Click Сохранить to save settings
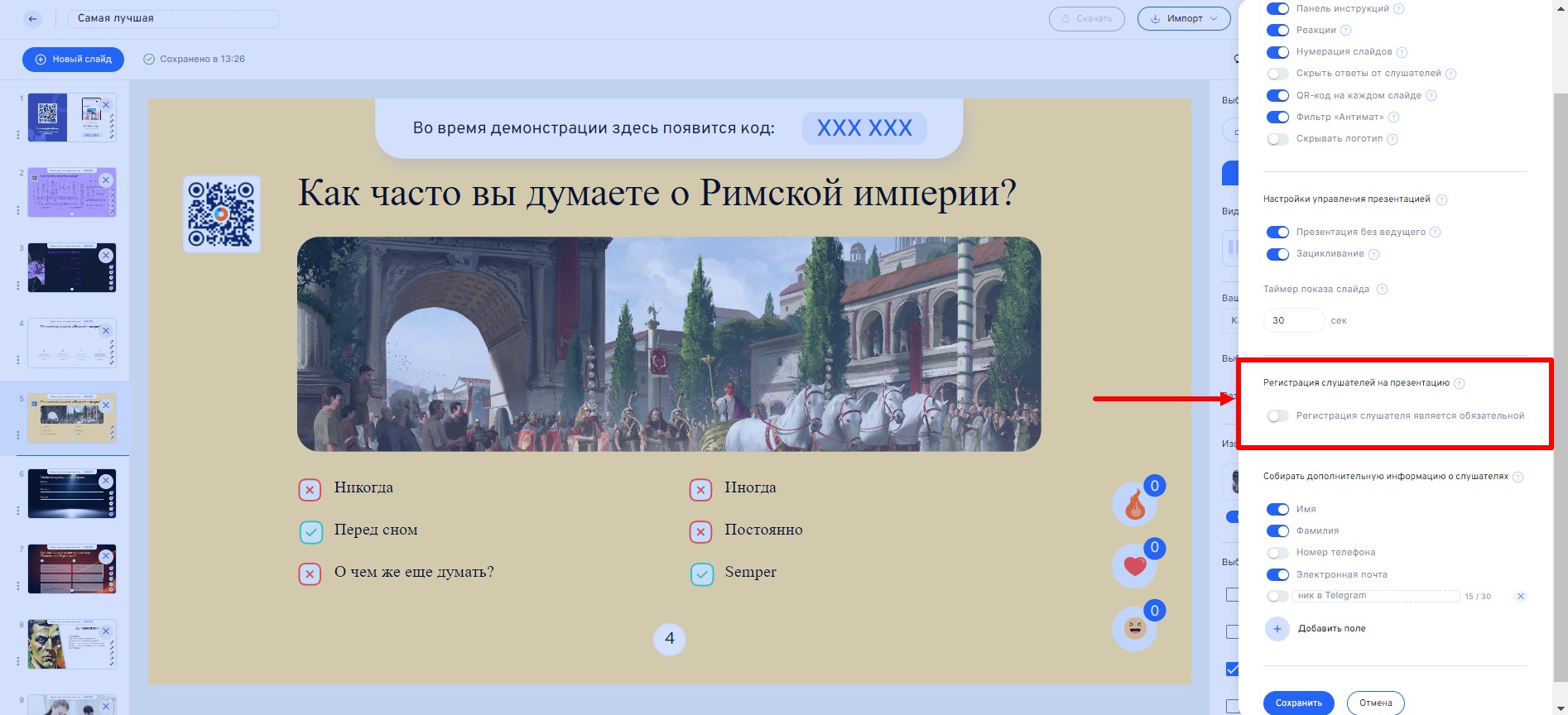This screenshot has height=715, width=1568. coord(1298,703)
